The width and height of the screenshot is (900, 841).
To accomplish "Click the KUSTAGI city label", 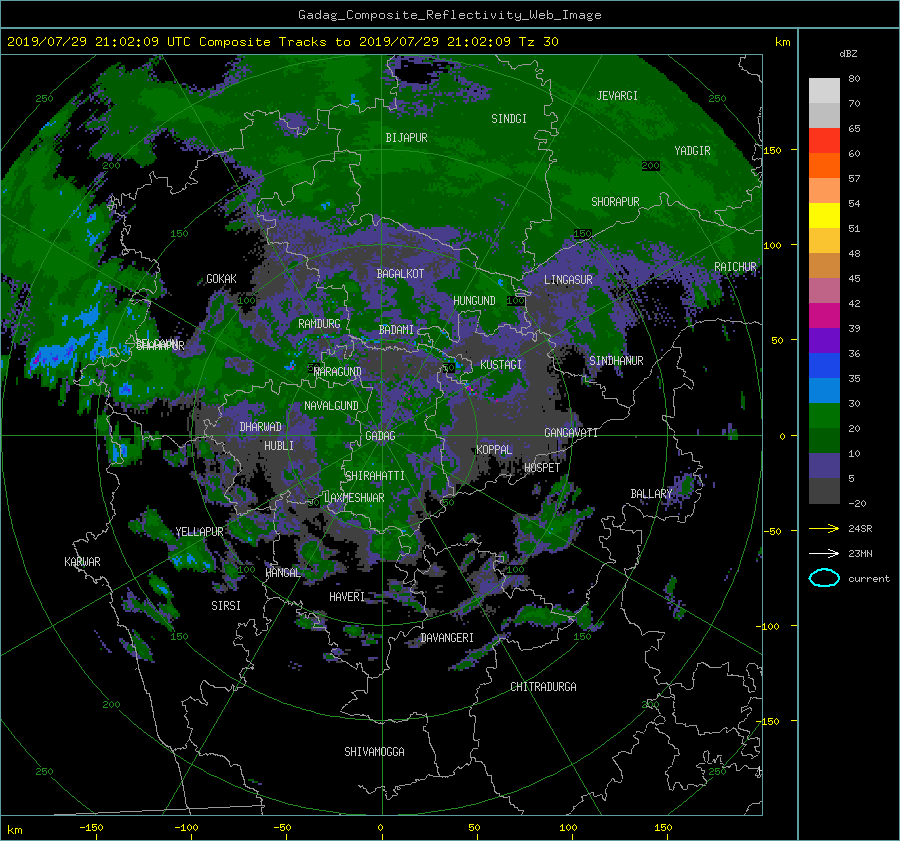I will [x=501, y=365].
